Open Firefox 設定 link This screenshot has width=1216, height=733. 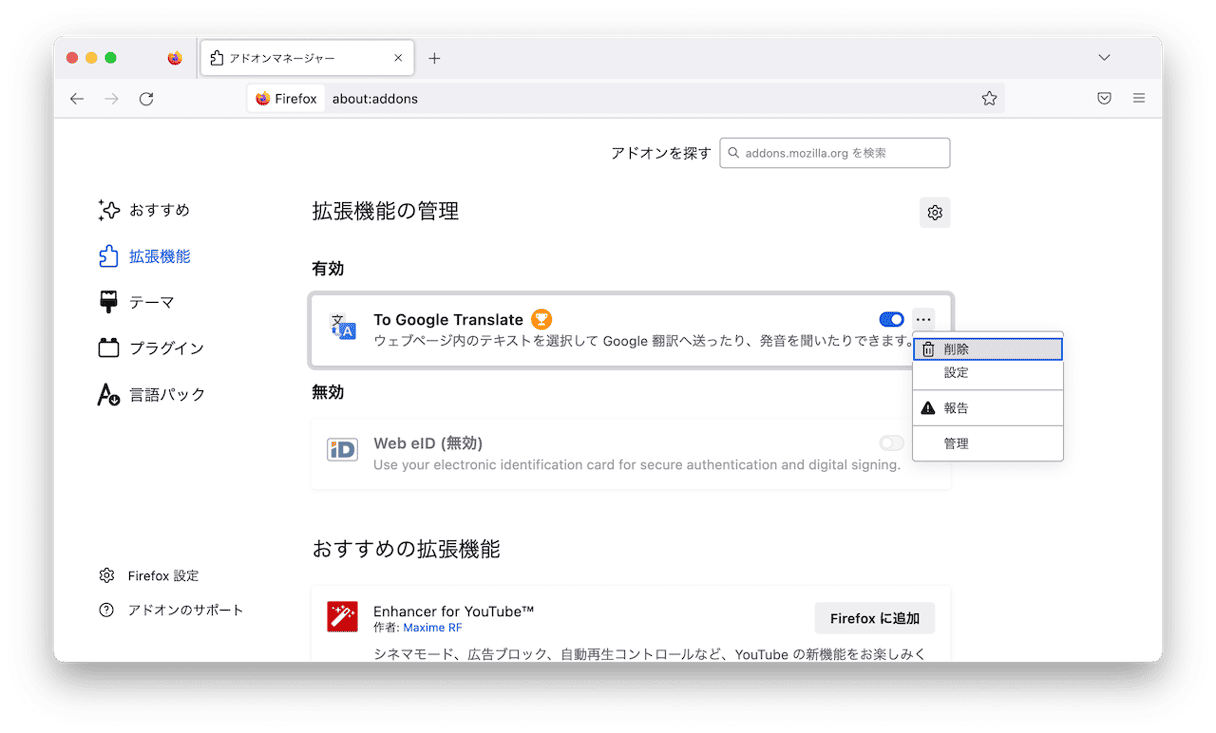pos(149,576)
